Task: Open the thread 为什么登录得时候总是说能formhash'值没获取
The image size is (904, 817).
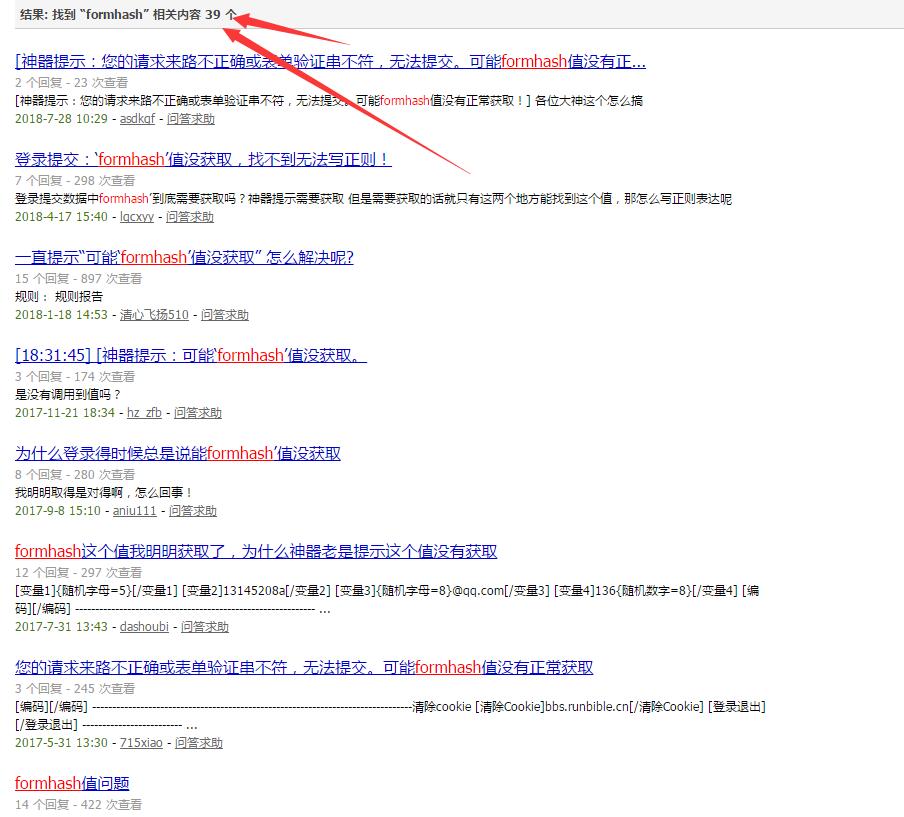Action: [178, 454]
